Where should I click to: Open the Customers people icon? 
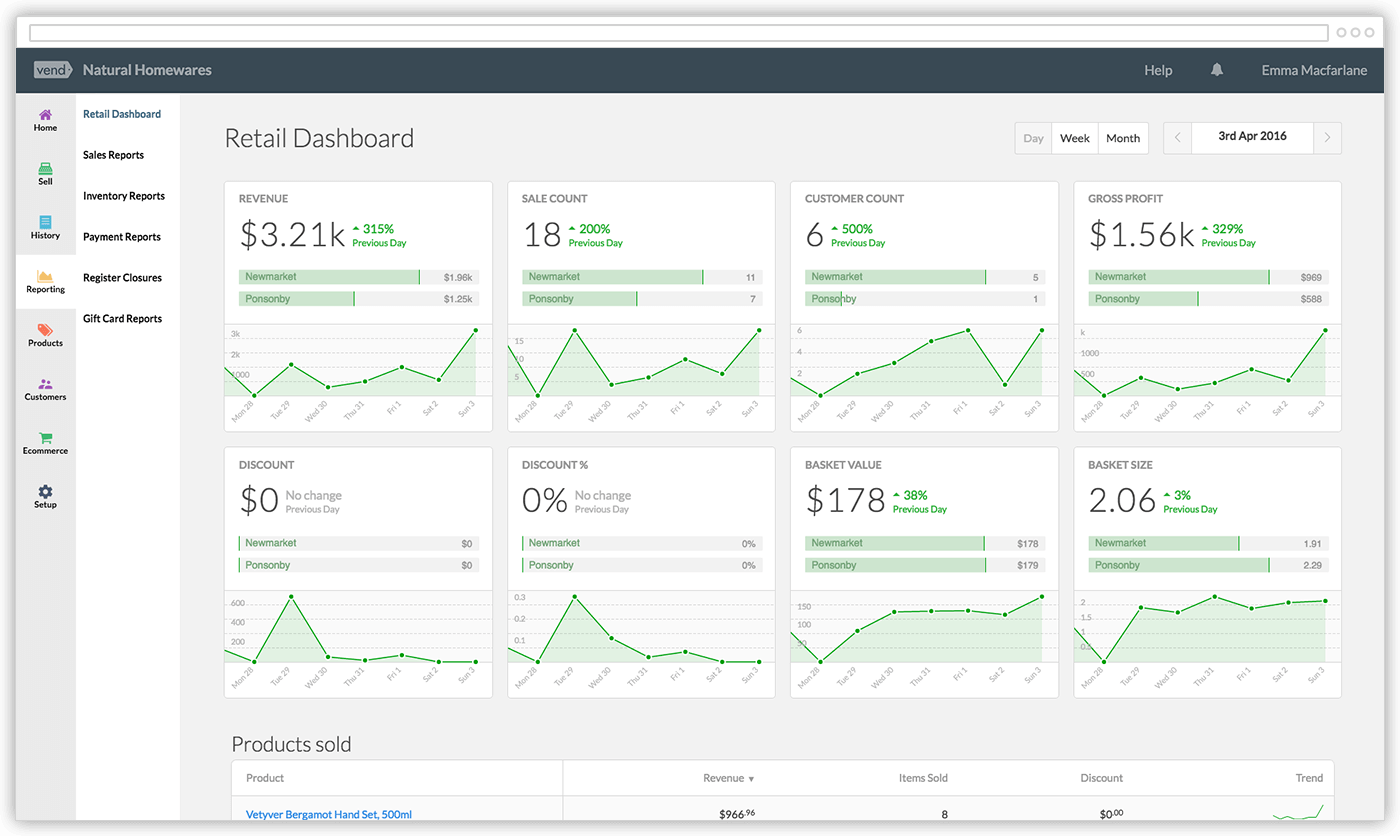click(x=45, y=384)
